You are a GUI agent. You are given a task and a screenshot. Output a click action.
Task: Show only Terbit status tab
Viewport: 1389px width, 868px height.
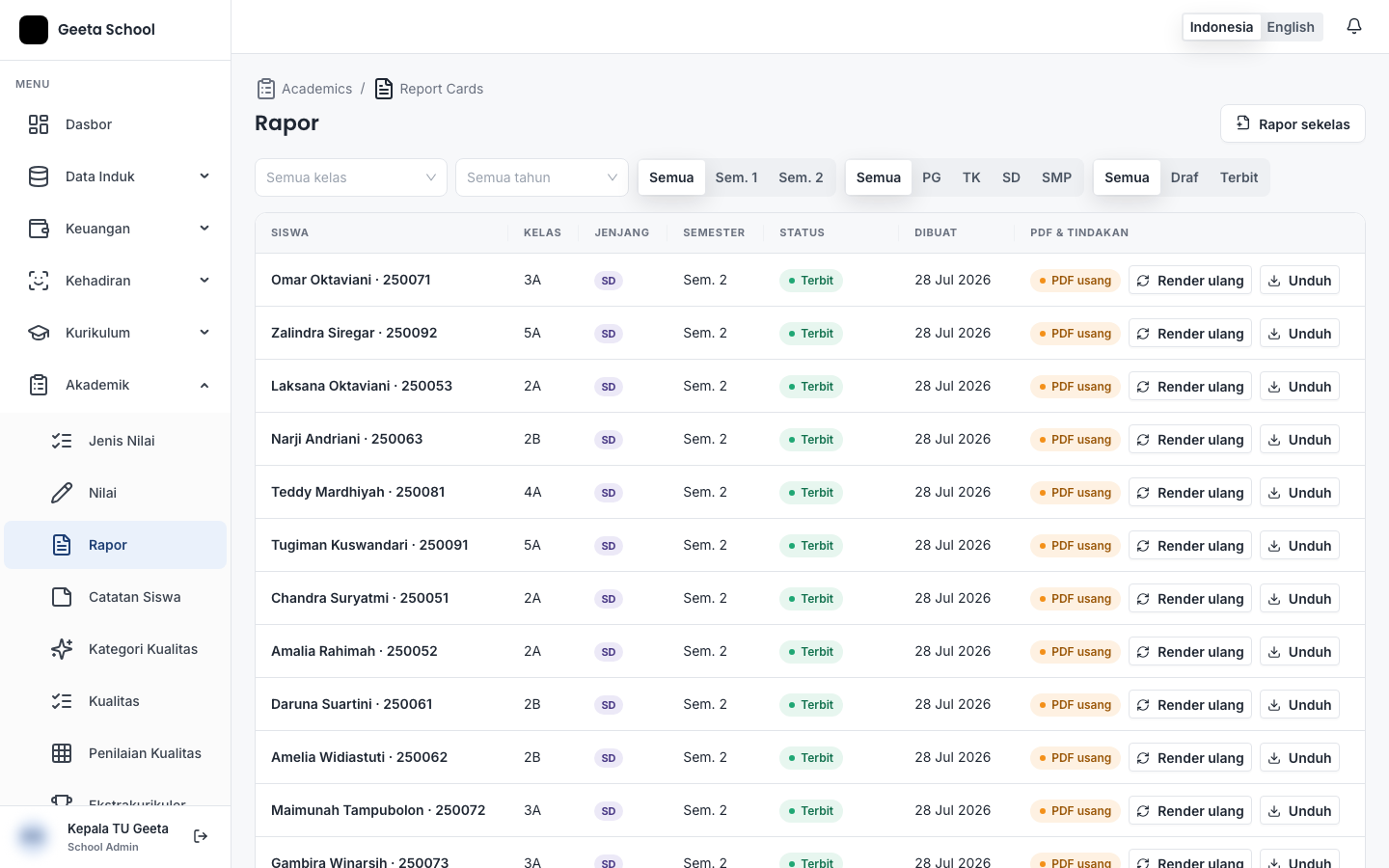(x=1239, y=177)
